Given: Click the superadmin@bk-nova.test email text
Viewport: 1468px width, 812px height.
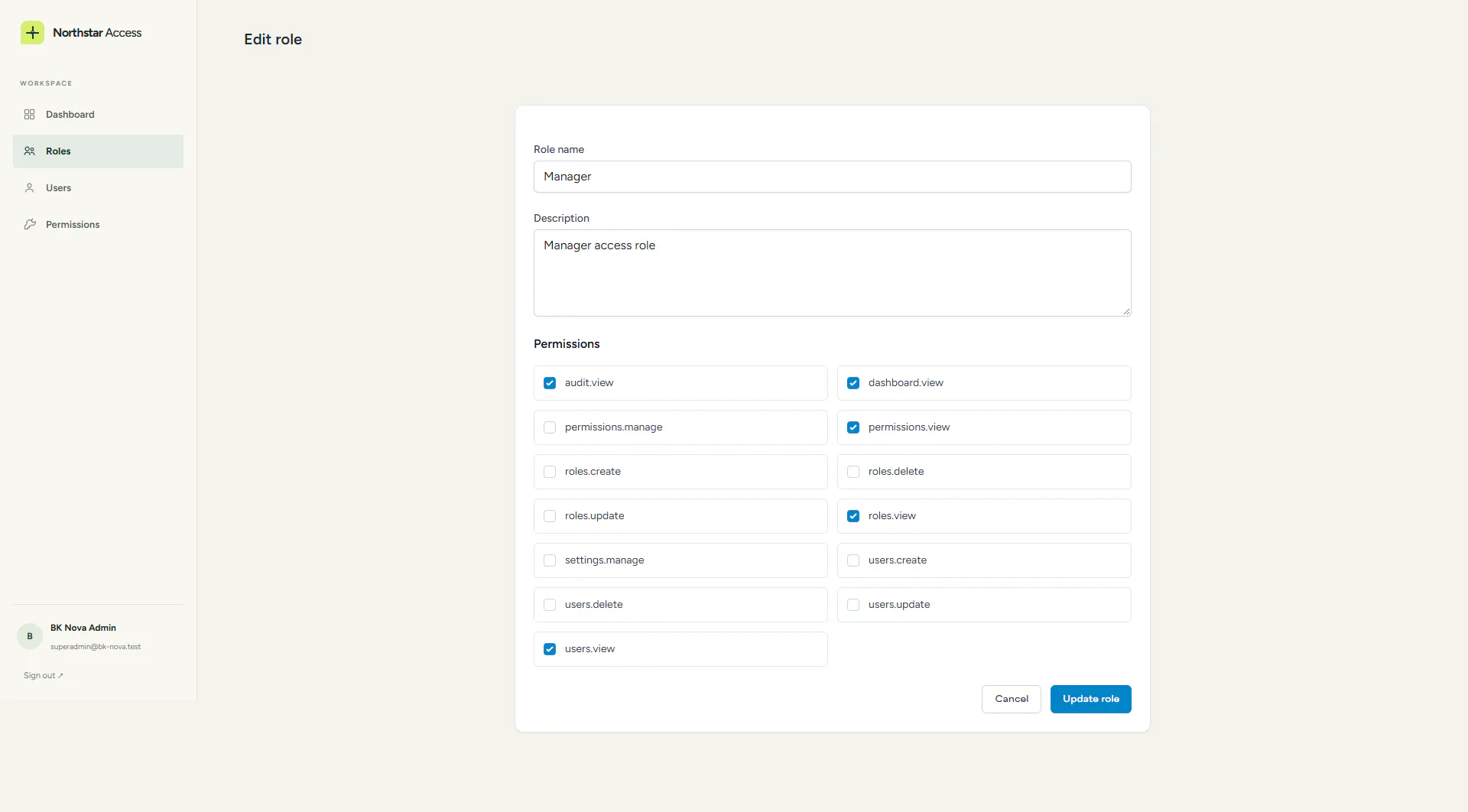Looking at the screenshot, I should coord(96,647).
